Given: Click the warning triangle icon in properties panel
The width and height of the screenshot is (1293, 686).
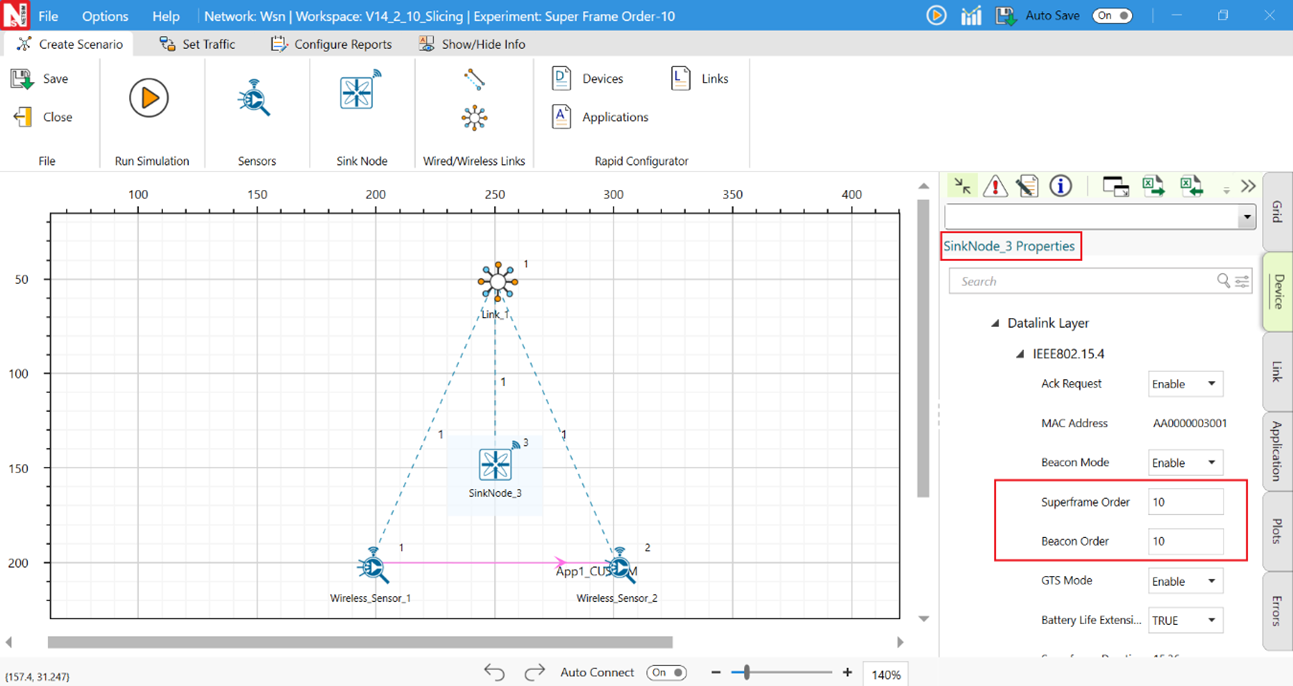Looking at the screenshot, I should pyautogui.click(x=995, y=186).
